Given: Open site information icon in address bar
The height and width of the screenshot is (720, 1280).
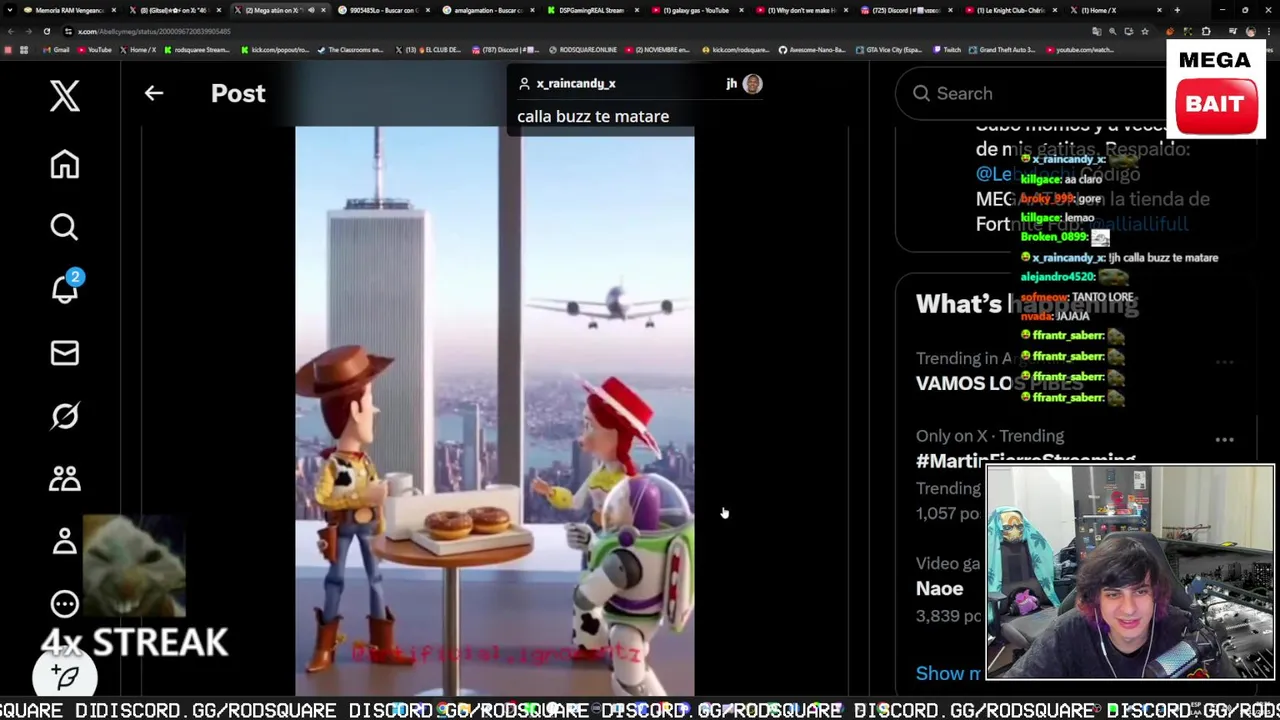Looking at the screenshot, I should tap(68, 31).
